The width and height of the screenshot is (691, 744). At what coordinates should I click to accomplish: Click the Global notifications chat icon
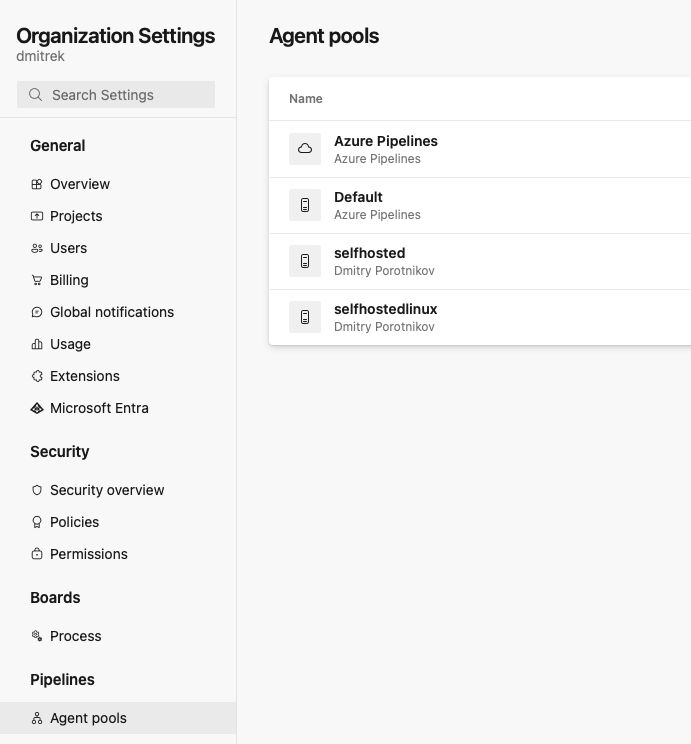tap(37, 312)
